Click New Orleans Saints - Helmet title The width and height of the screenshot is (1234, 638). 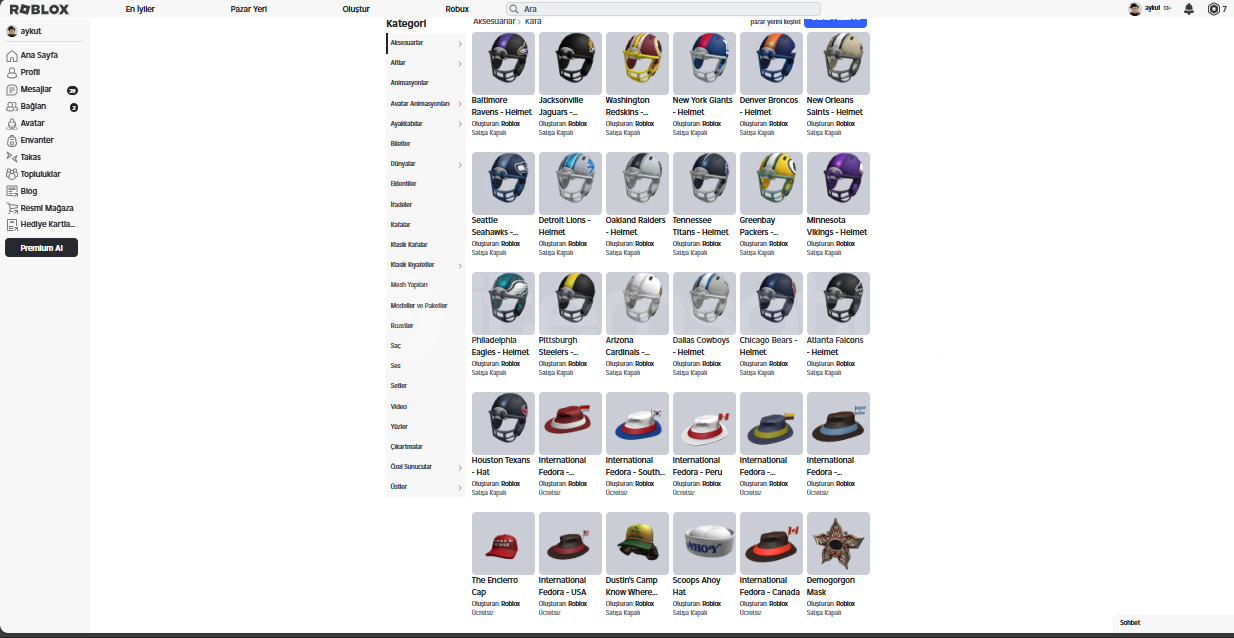click(x=835, y=106)
